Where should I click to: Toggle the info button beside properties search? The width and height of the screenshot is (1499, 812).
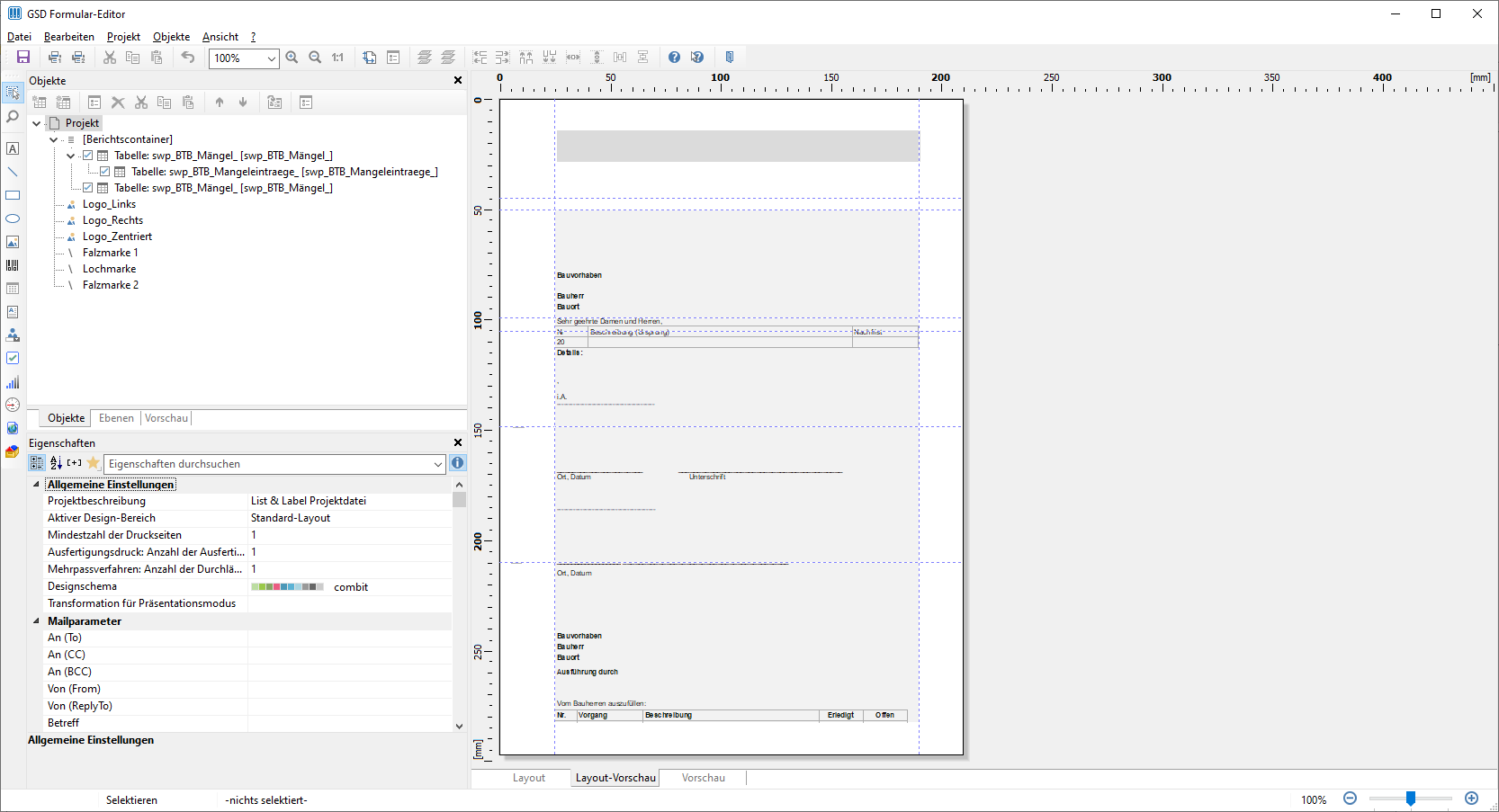point(458,463)
